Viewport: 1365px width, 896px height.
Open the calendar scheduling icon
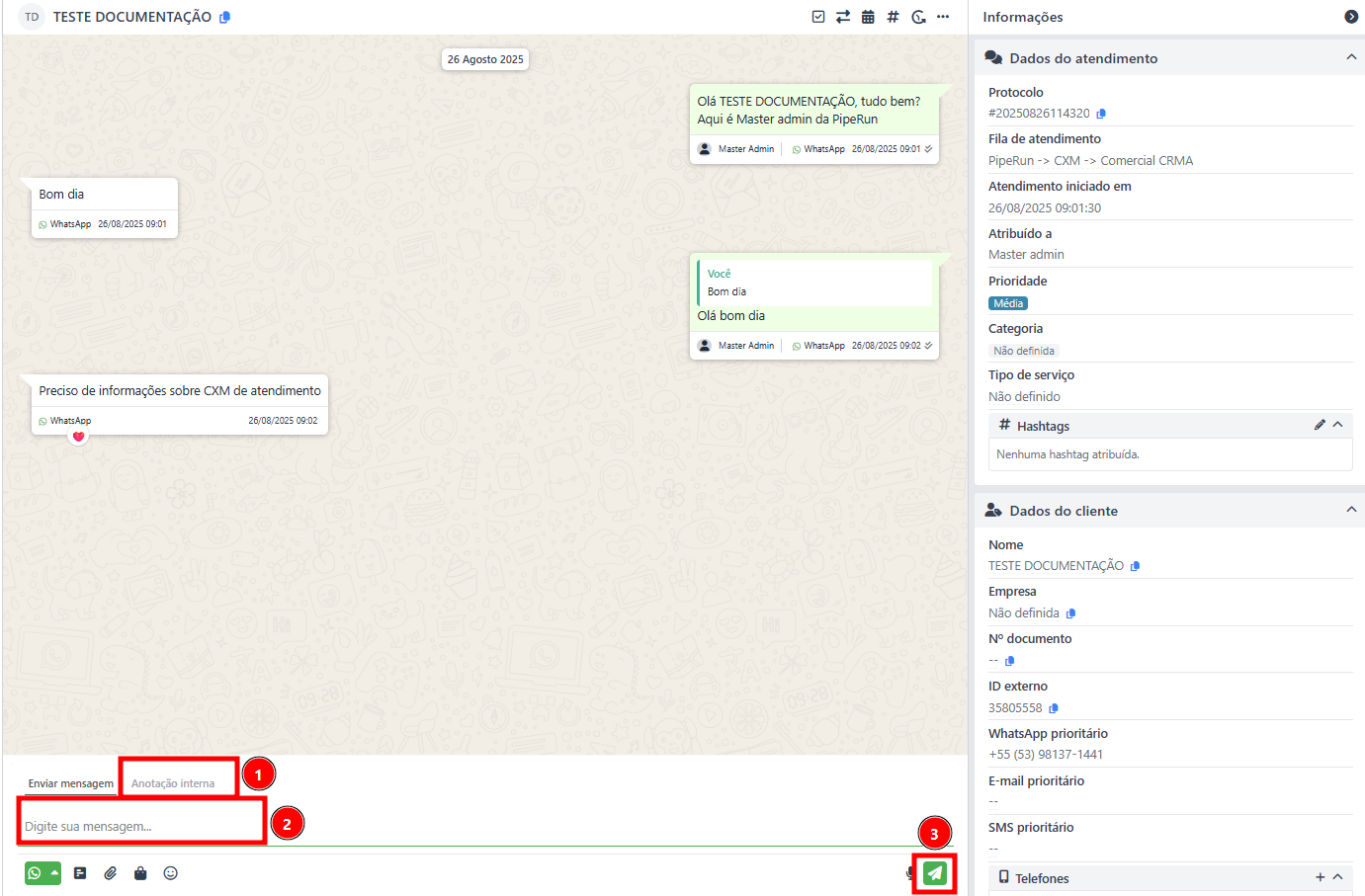(x=868, y=17)
